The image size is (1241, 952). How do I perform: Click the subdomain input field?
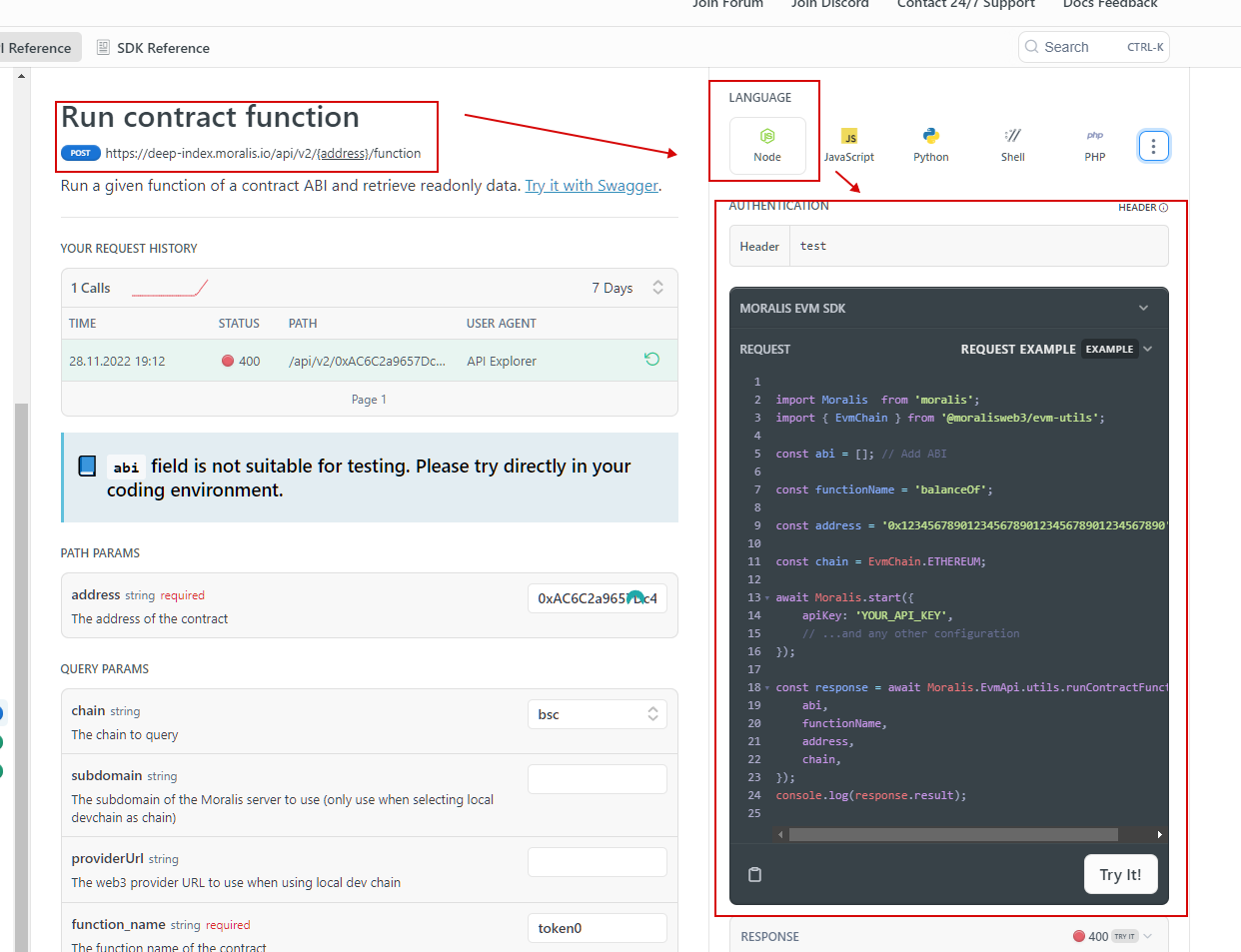coord(597,779)
